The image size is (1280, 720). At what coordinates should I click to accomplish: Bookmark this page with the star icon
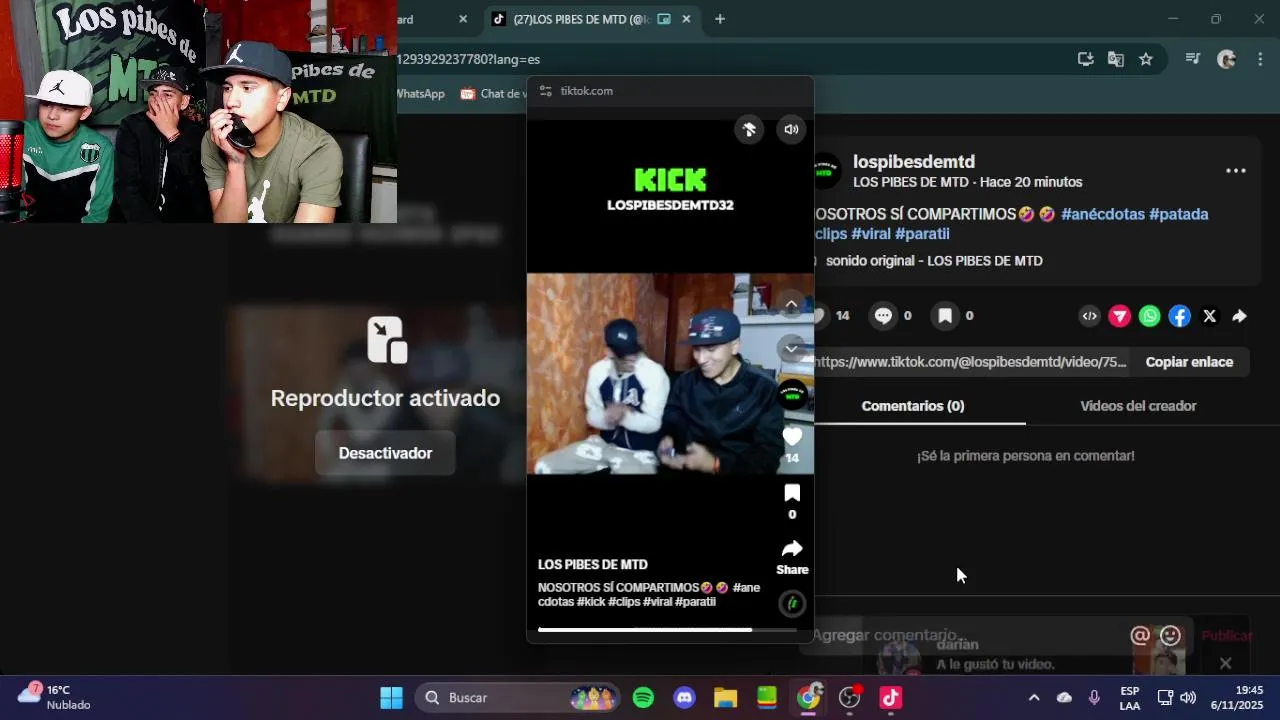[1146, 59]
